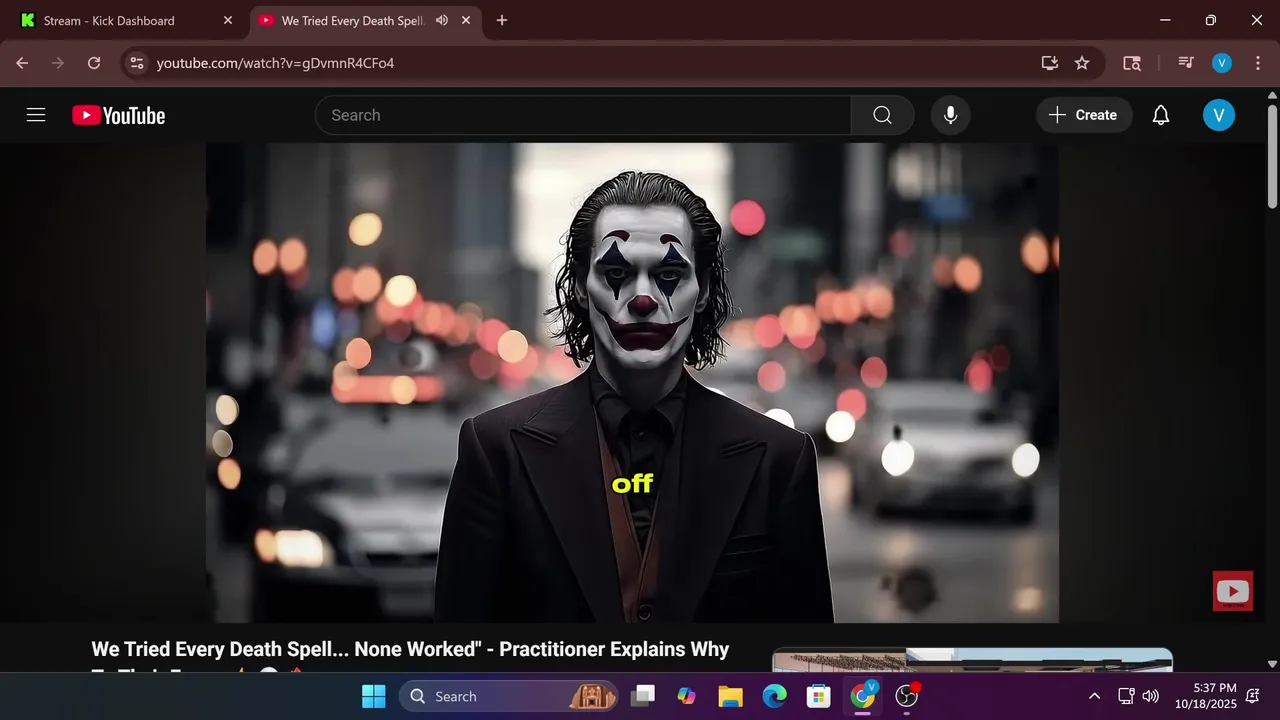1280x720 pixels.
Task: Open the search-tabs icon in Chrome toolbar
Action: [x=1132, y=63]
